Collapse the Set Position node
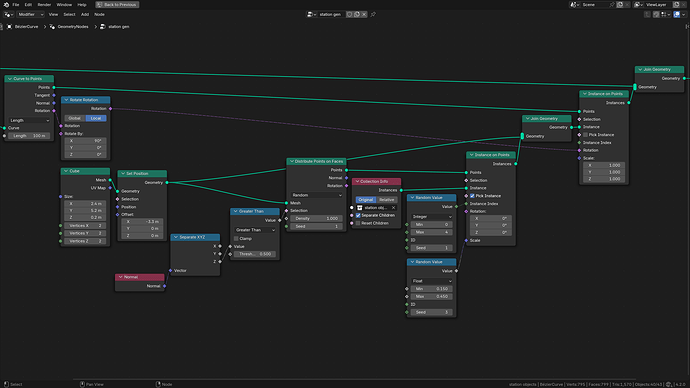The image size is (690, 388). tap(123, 173)
